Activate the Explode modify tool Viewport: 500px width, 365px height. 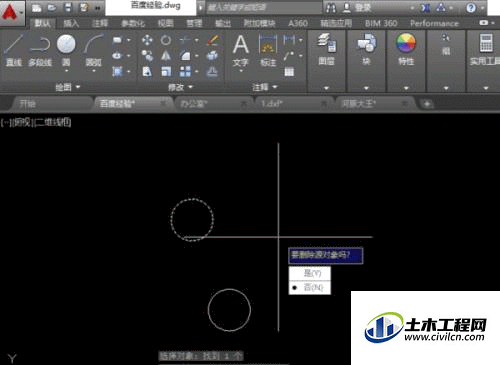coord(212,56)
